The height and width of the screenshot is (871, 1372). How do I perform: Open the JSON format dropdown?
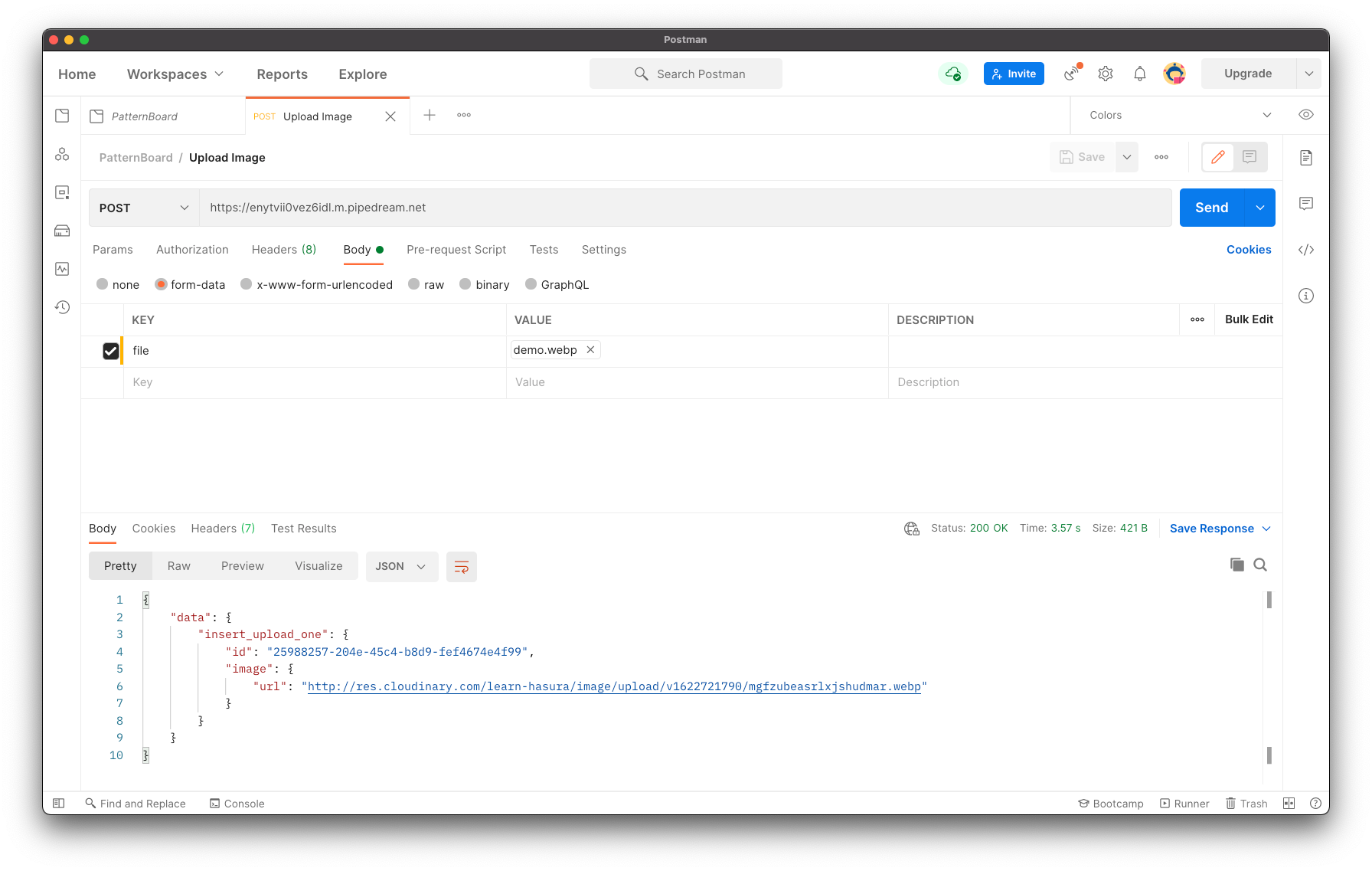pos(401,567)
